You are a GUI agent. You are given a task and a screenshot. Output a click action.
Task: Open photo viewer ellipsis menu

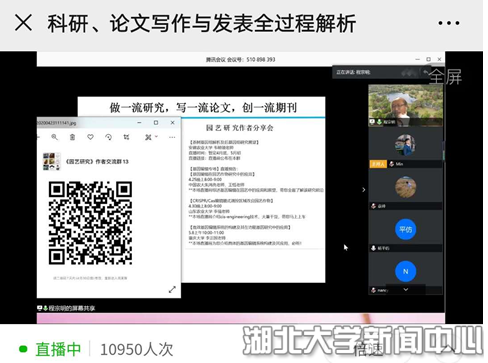(172, 137)
